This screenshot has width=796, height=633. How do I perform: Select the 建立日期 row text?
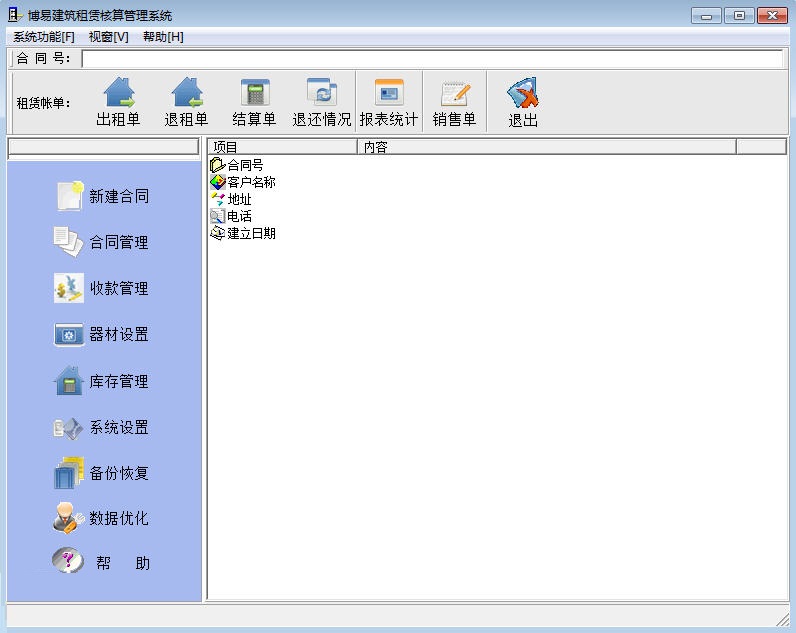[x=251, y=234]
